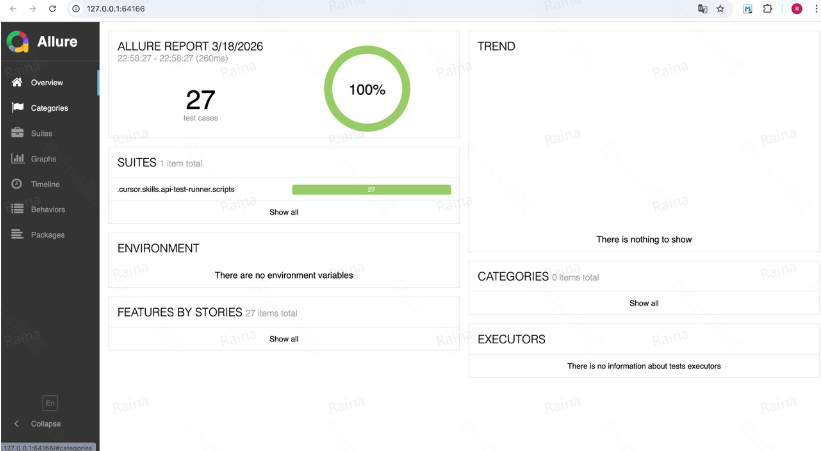Open the Categories menu item
This screenshot has height=451, width=821.
point(50,108)
